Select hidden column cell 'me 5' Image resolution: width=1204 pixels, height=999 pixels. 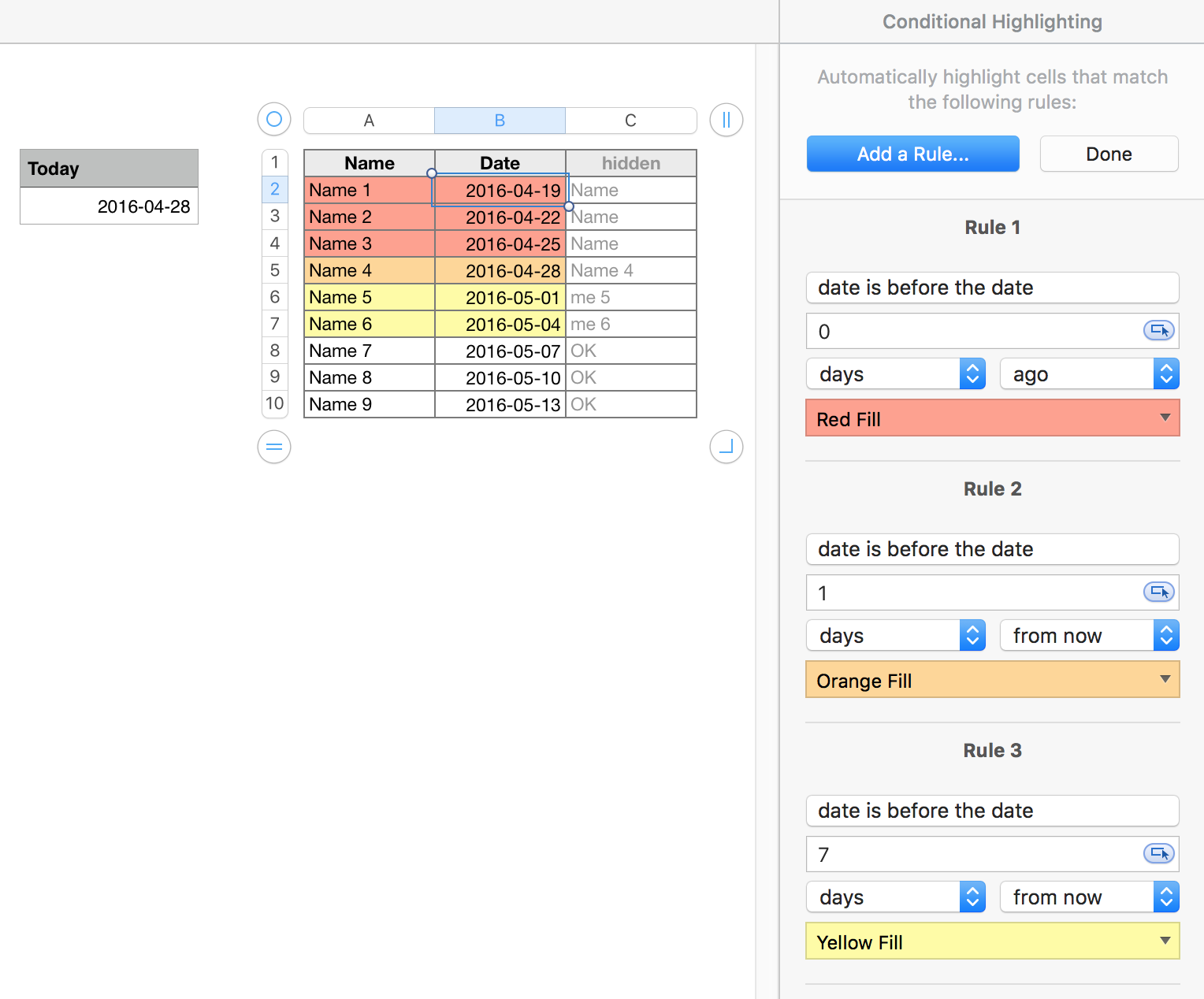pyautogui.click(x=631, y=297)
